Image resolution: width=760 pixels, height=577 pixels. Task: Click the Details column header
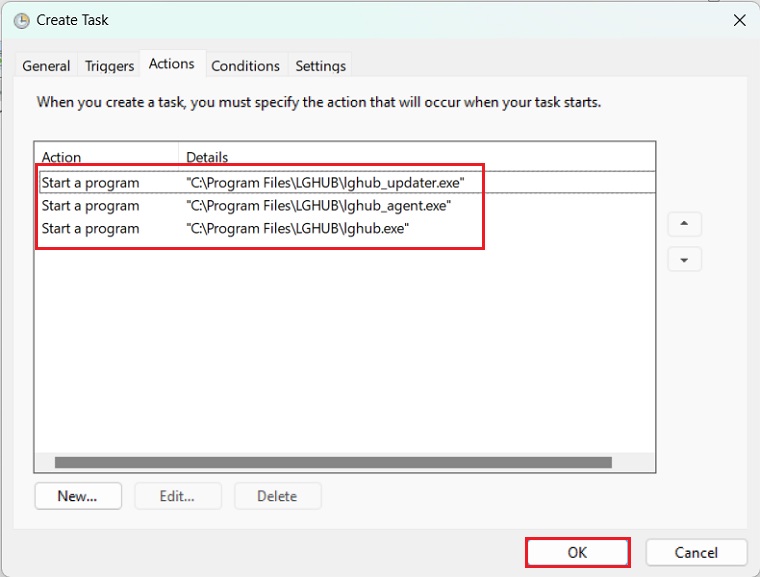417,156
